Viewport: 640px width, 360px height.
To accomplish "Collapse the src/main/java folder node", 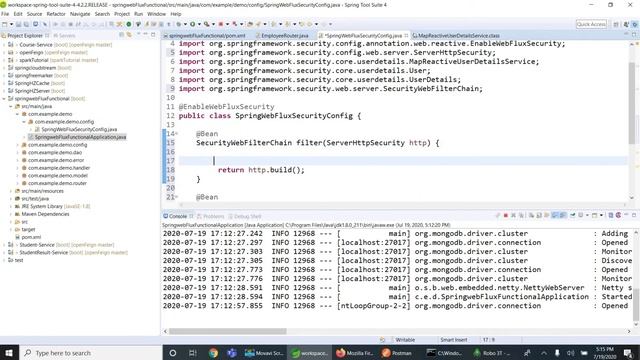I will point(11,106).
